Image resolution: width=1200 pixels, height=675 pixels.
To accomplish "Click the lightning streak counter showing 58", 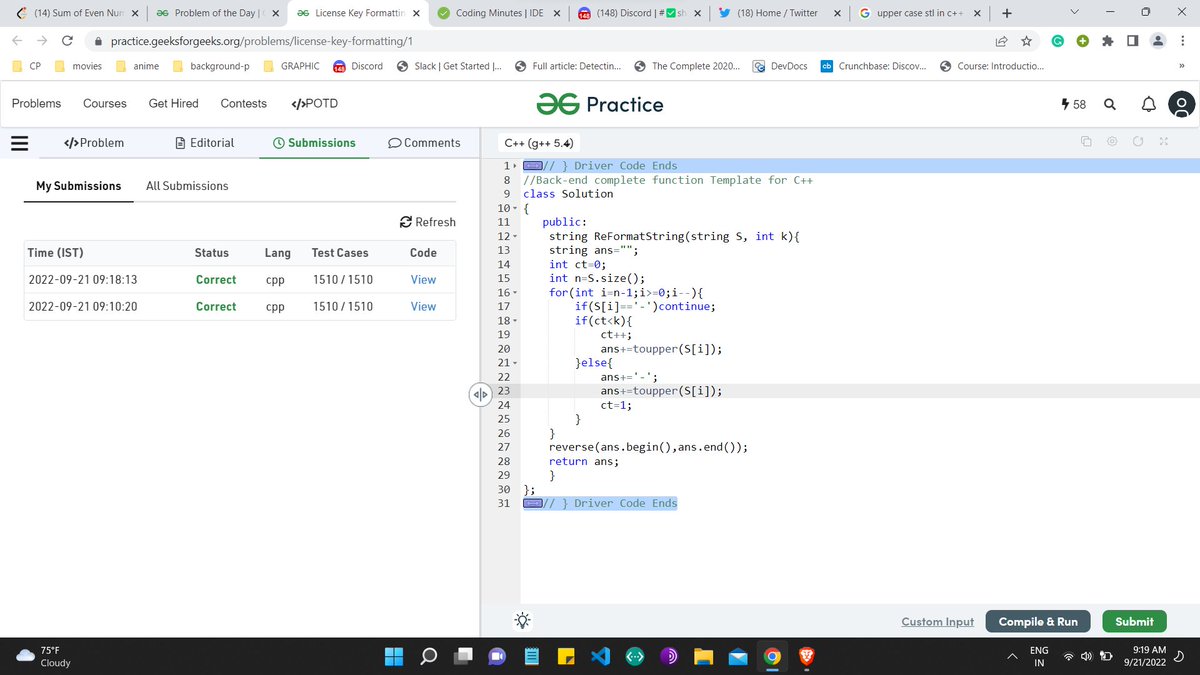I will (1073, 104).
